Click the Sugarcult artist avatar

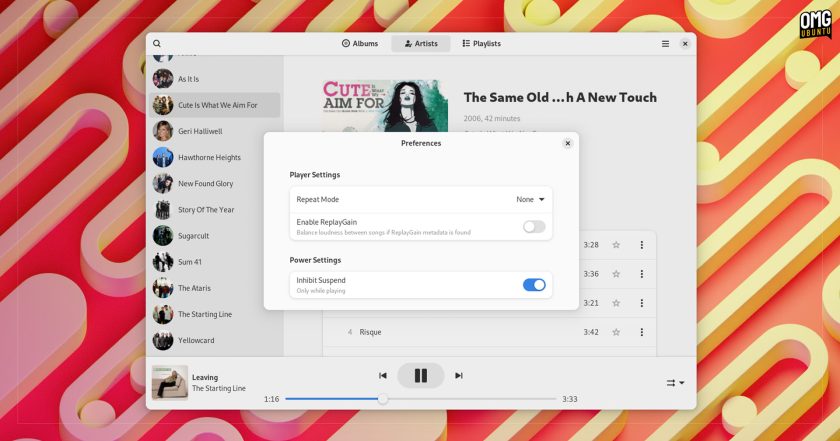point(163,236)
